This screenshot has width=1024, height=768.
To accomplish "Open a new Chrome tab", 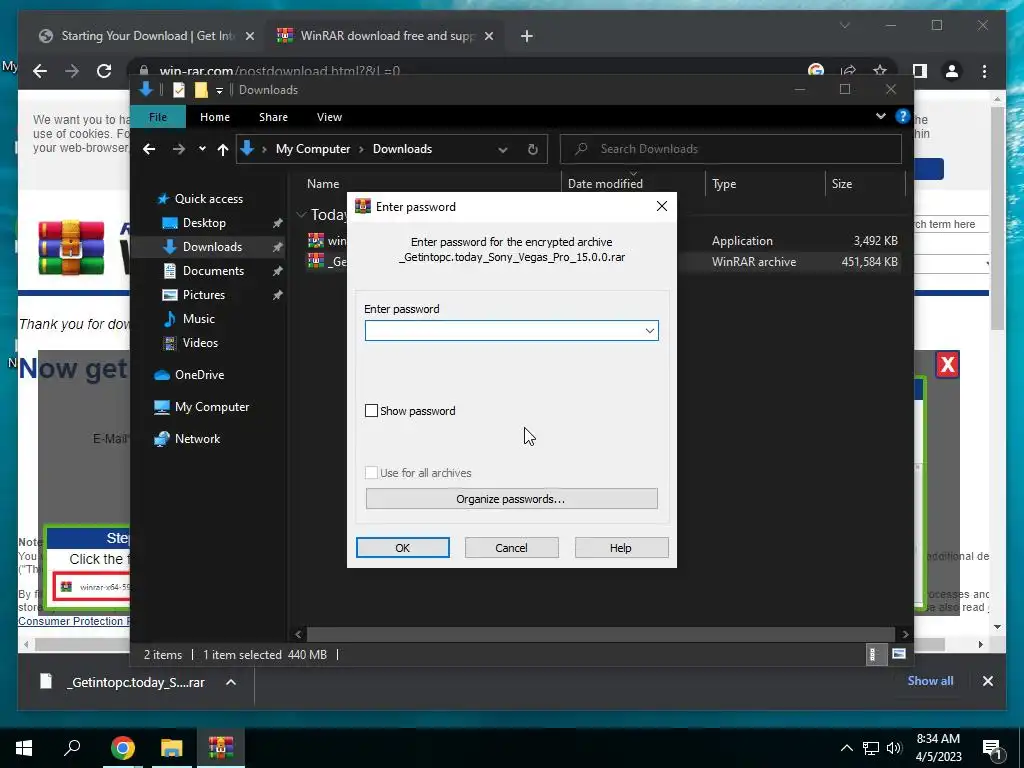I will [526, 36].
